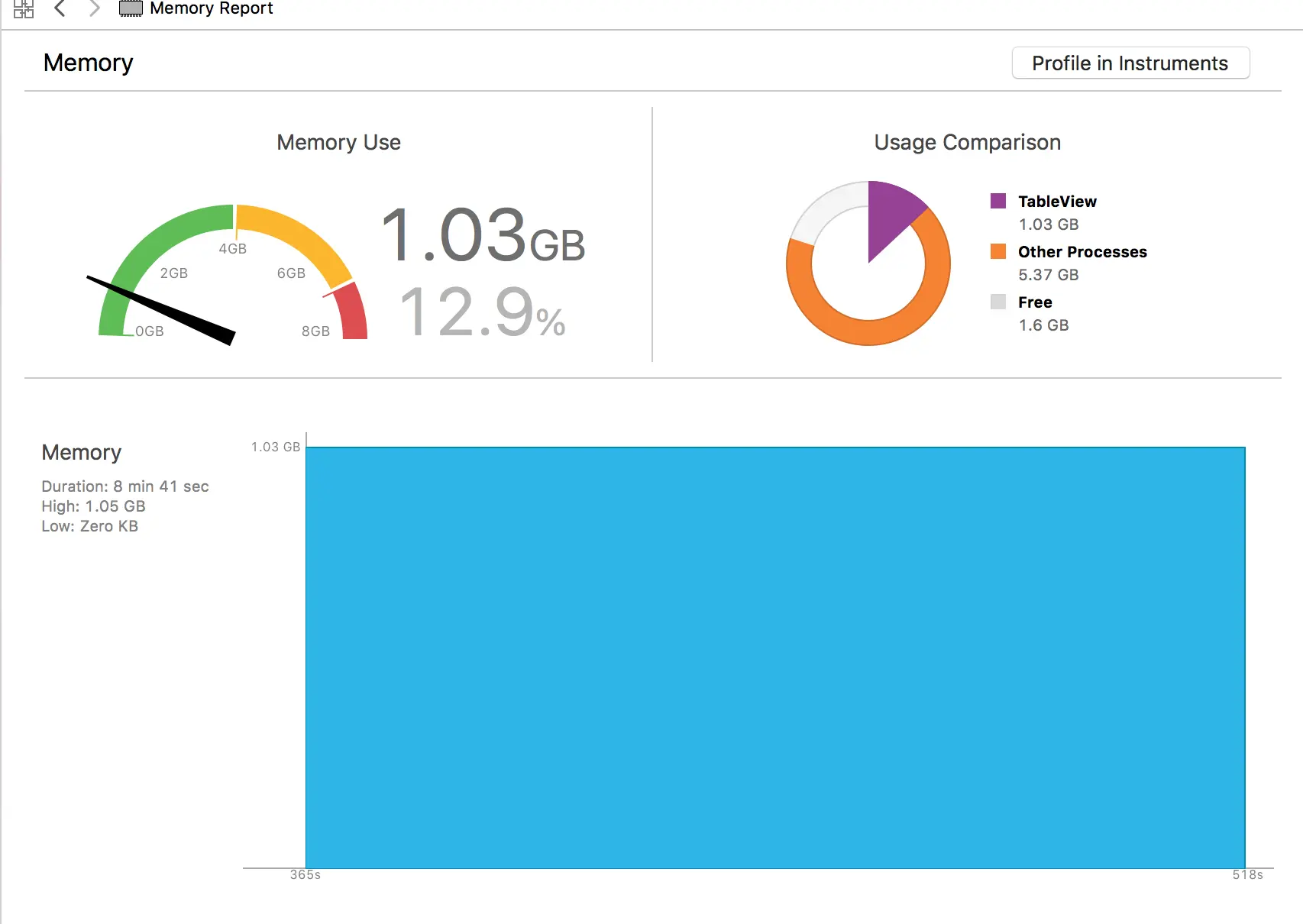Click the 2GB gauge label

click(x=173, y=273)
